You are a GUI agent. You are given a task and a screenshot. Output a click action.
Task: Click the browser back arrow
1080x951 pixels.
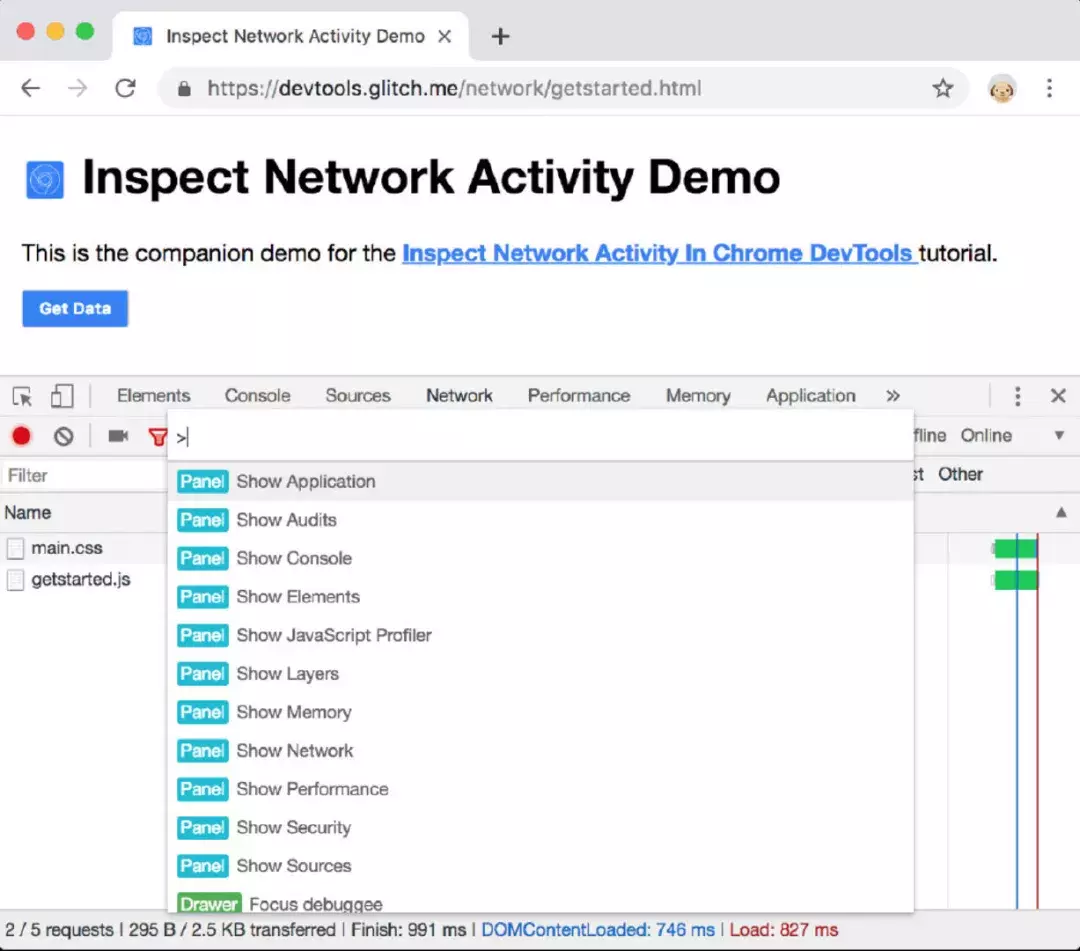click(30, 88)
